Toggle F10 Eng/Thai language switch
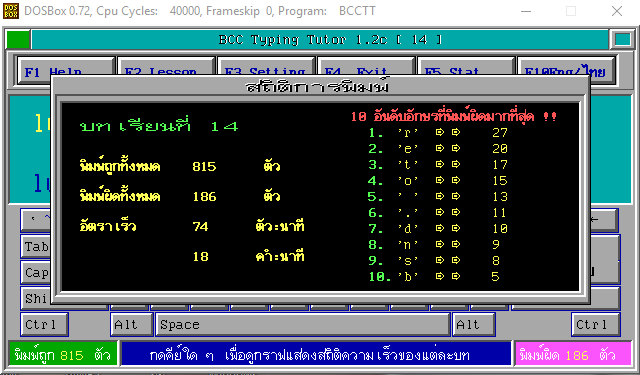 point(566,70)
